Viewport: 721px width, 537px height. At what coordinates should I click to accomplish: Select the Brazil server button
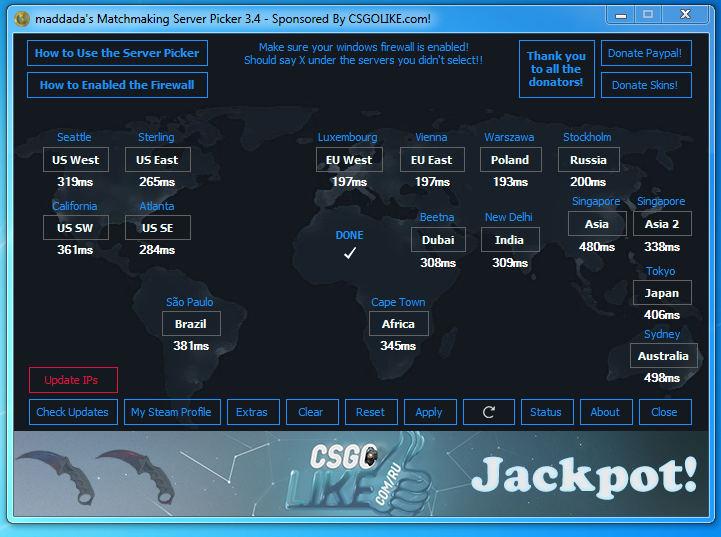coord(191,324)
